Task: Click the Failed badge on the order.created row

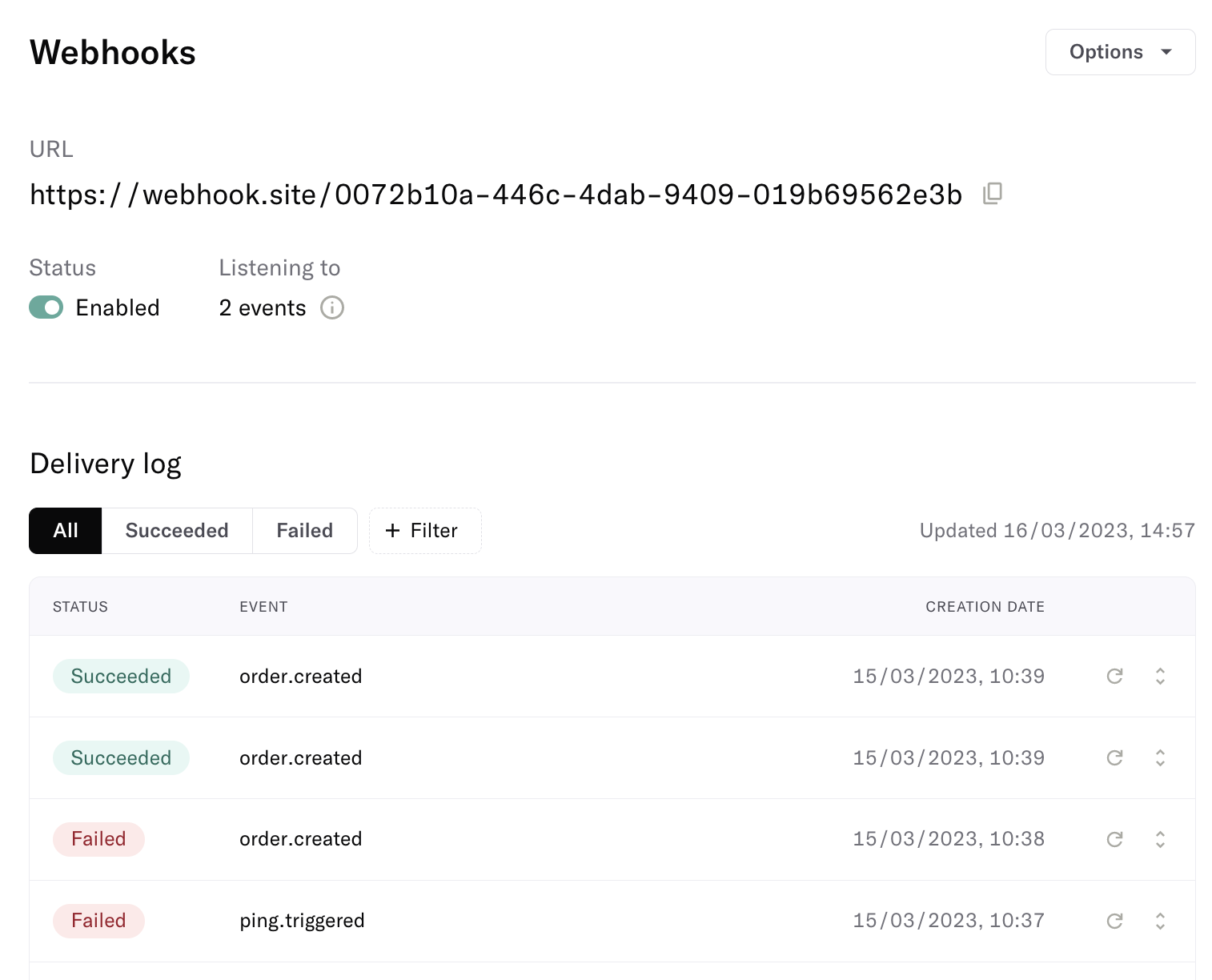Action: click(x=98, y=839)
